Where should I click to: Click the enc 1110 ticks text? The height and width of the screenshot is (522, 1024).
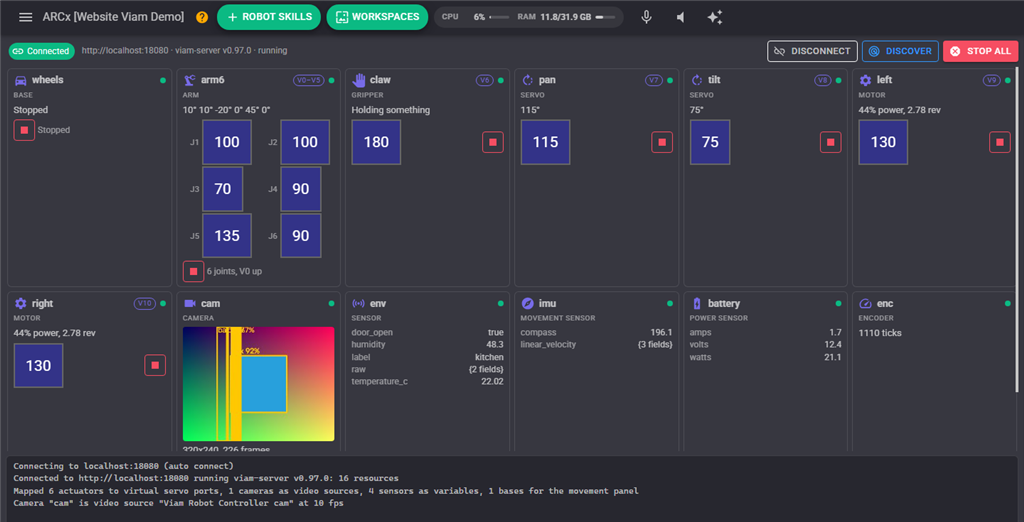coord(880,333)
